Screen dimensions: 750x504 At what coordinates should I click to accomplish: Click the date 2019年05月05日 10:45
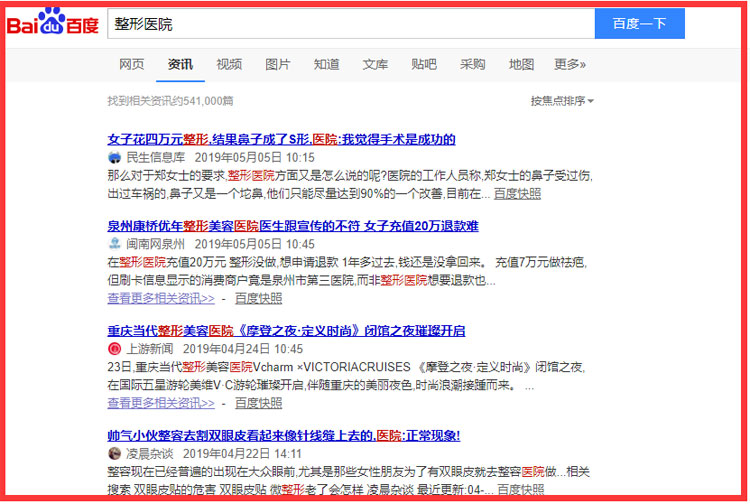pyautogui.click(x=254, y=244)
